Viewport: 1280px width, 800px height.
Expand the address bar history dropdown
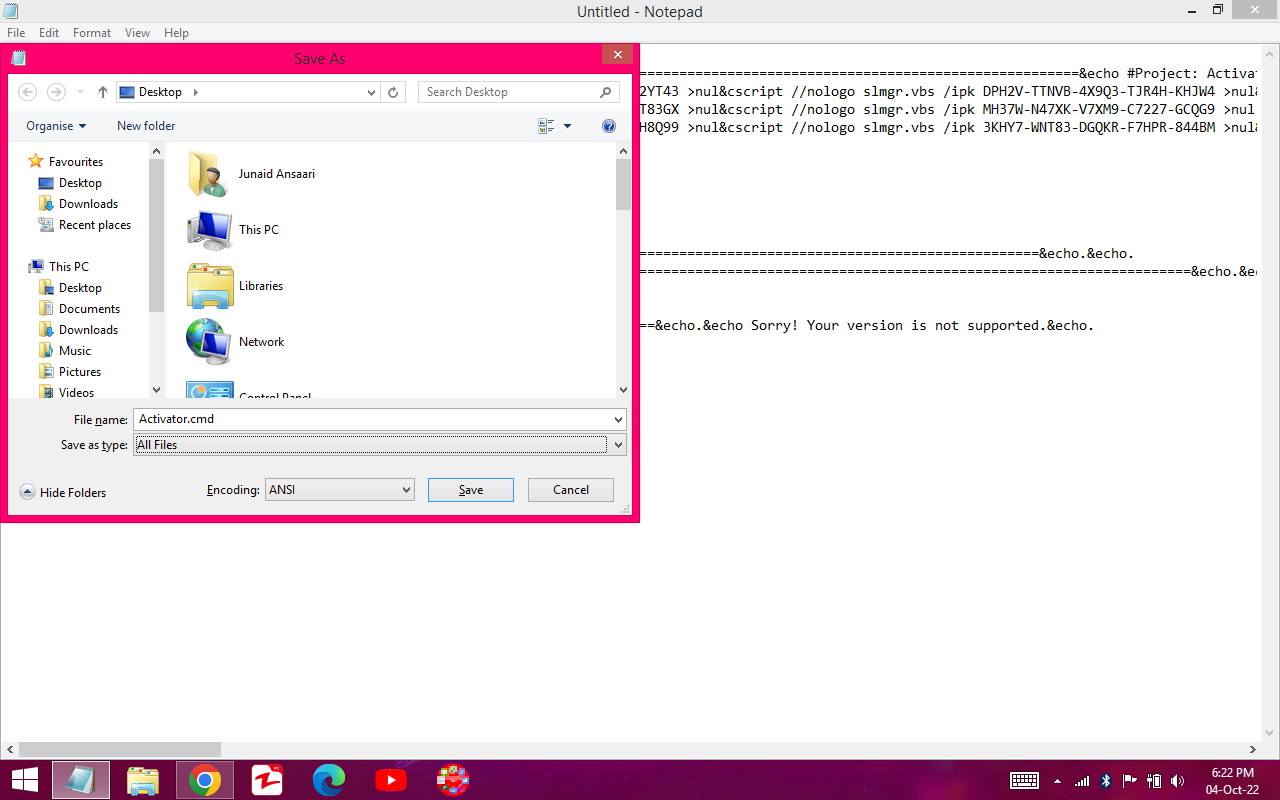pyautogui.click(x=371, y=92)
